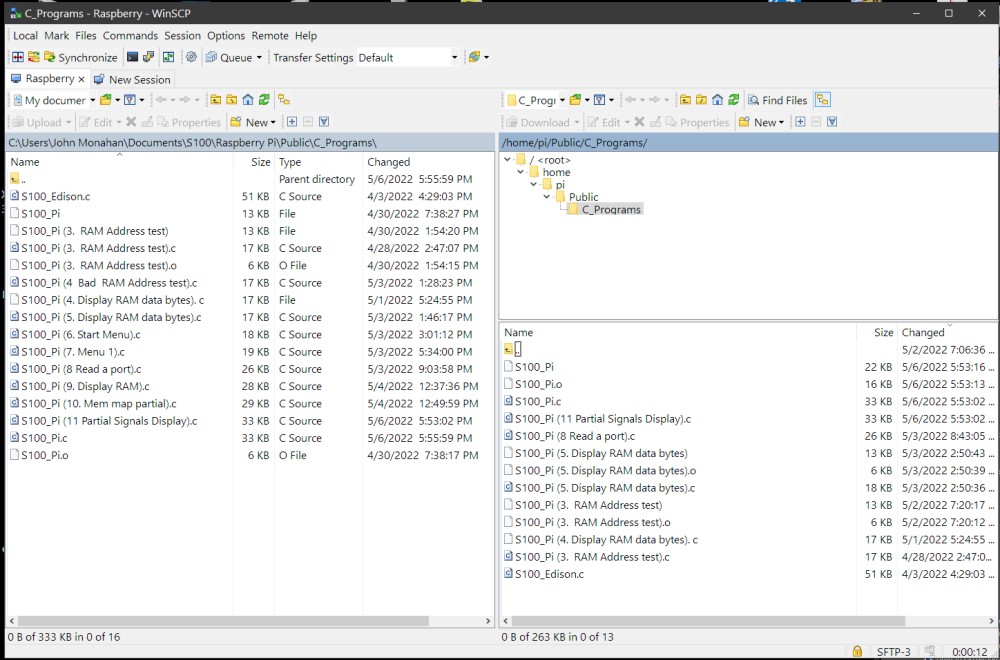Collapse the pi node in remote tree
Image resolution: width=1000 pixels, height=660 pixels.
point(533,184)
